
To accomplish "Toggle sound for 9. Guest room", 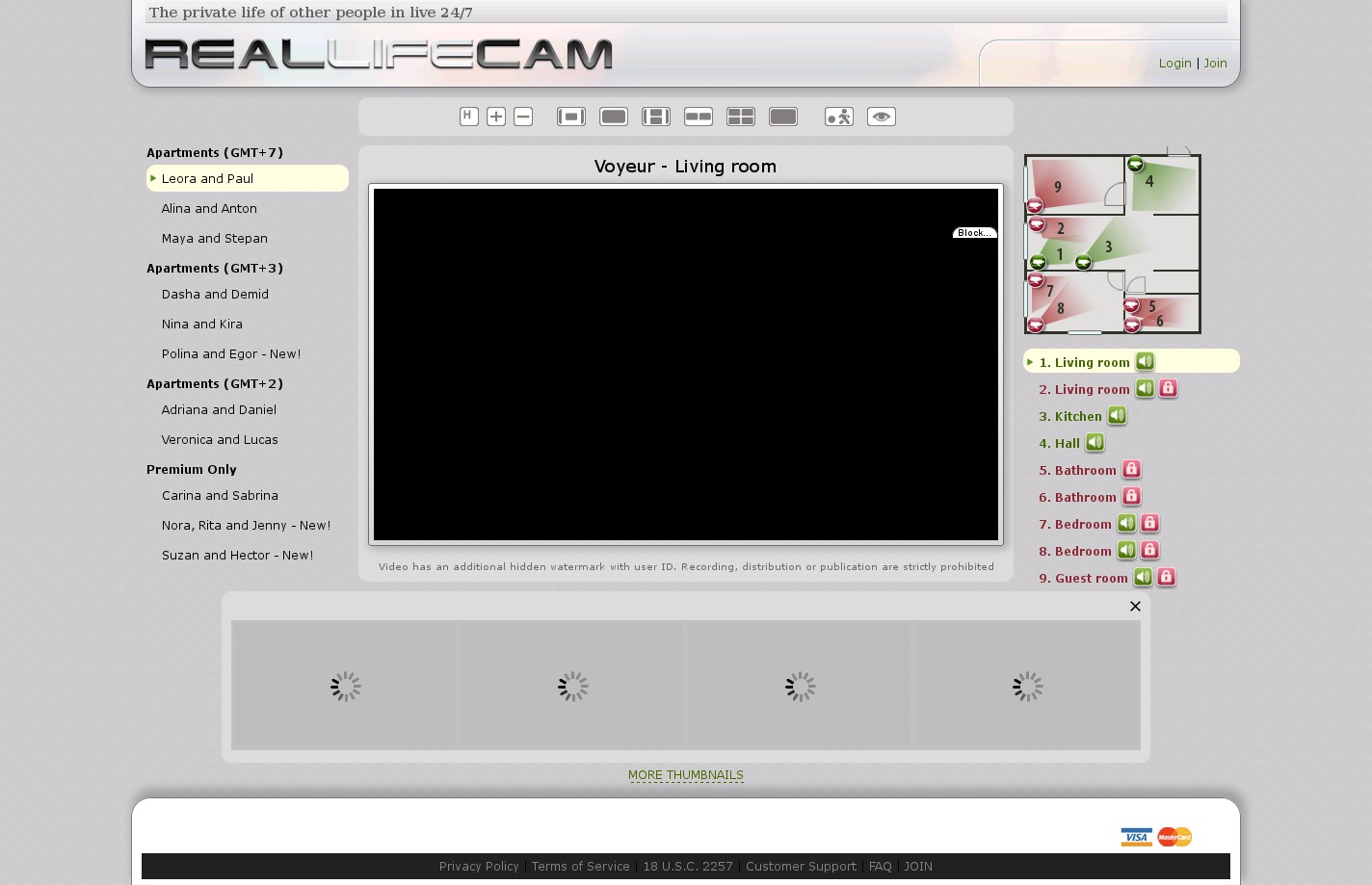I will (x=1143, y=577).
